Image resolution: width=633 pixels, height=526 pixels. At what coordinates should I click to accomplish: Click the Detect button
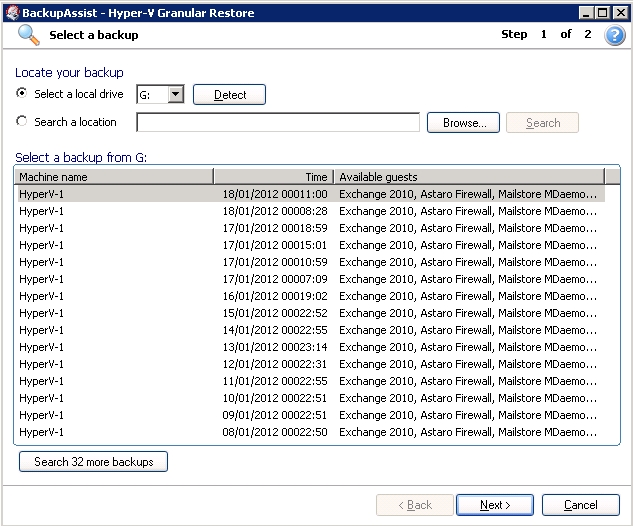pyautogui.click(x=229, y=94)
